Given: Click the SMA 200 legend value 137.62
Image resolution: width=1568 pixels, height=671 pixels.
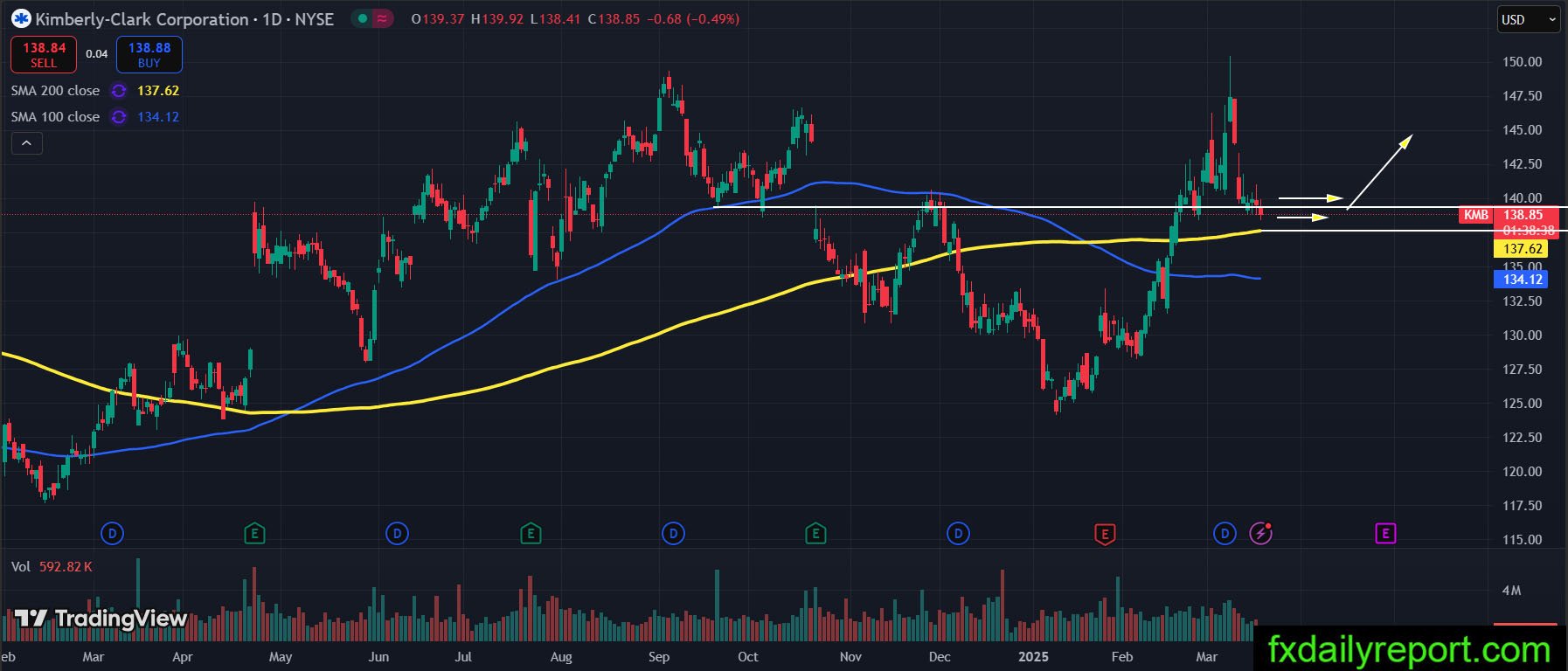Looking at the screenshot, I should click(x=158, y=91).
